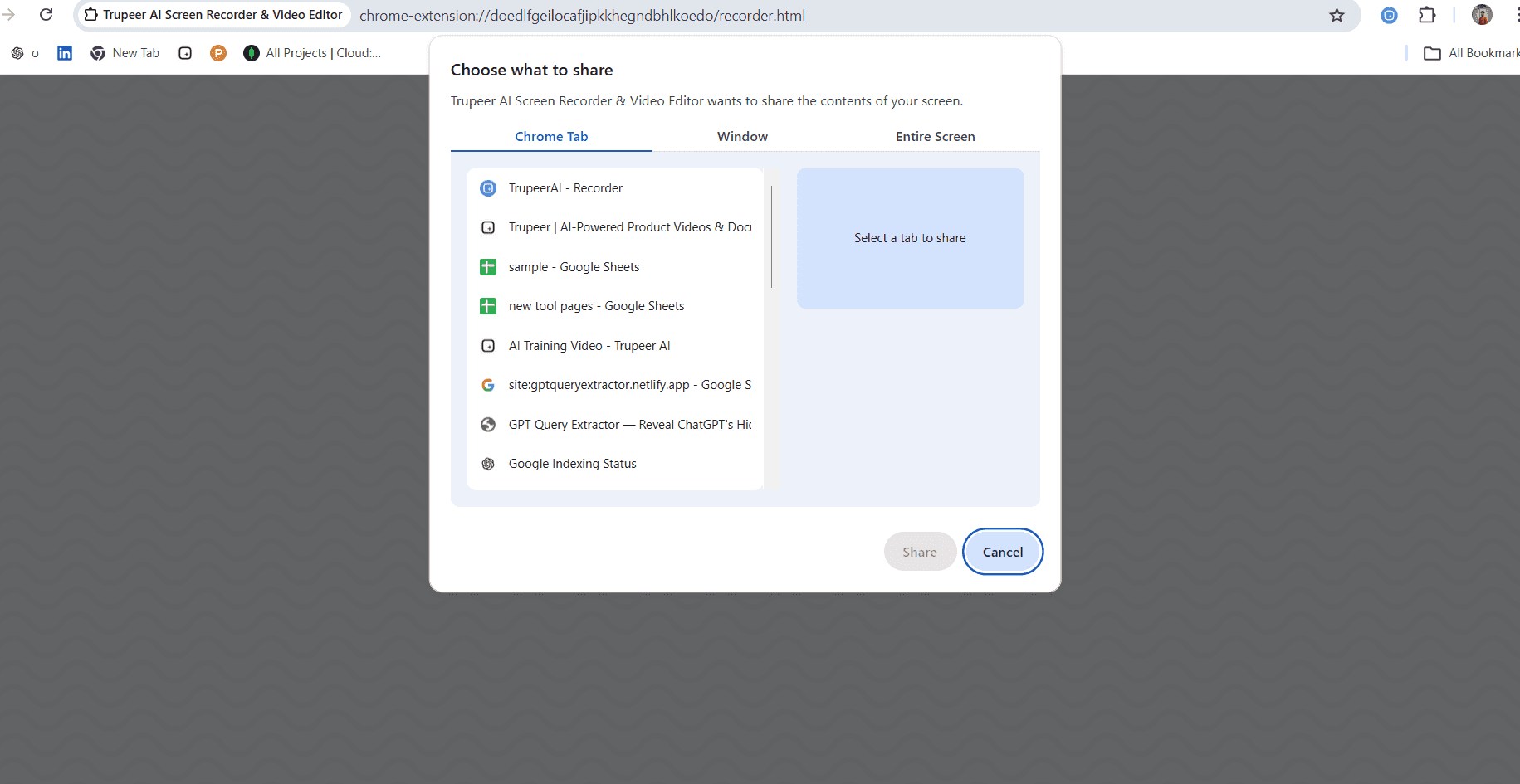Switch to the Window tab

pyautogui.click(x=742, y=136)
